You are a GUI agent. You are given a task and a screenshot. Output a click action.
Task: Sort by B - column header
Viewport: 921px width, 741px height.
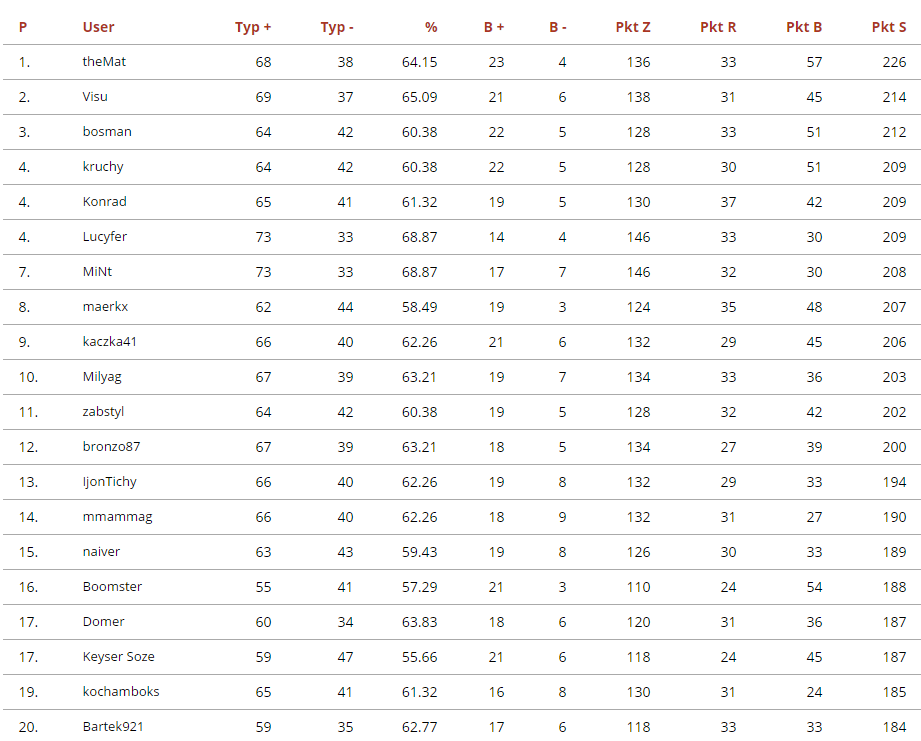(558, 27)
